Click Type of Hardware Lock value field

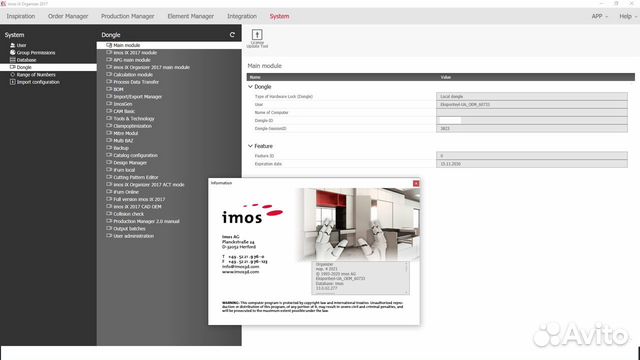click(532, 97)
